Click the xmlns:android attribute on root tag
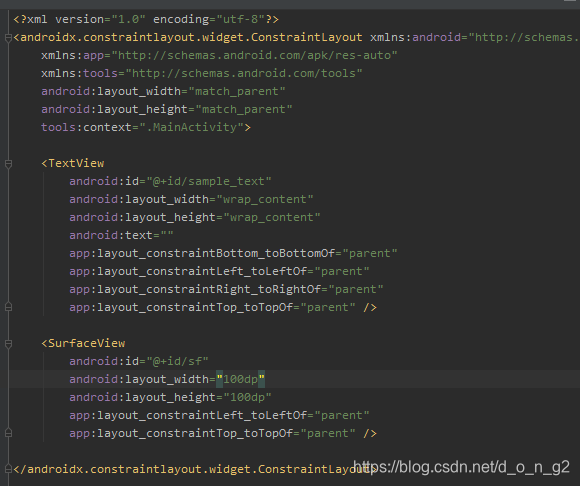580x486 pixels. point(475,37)
